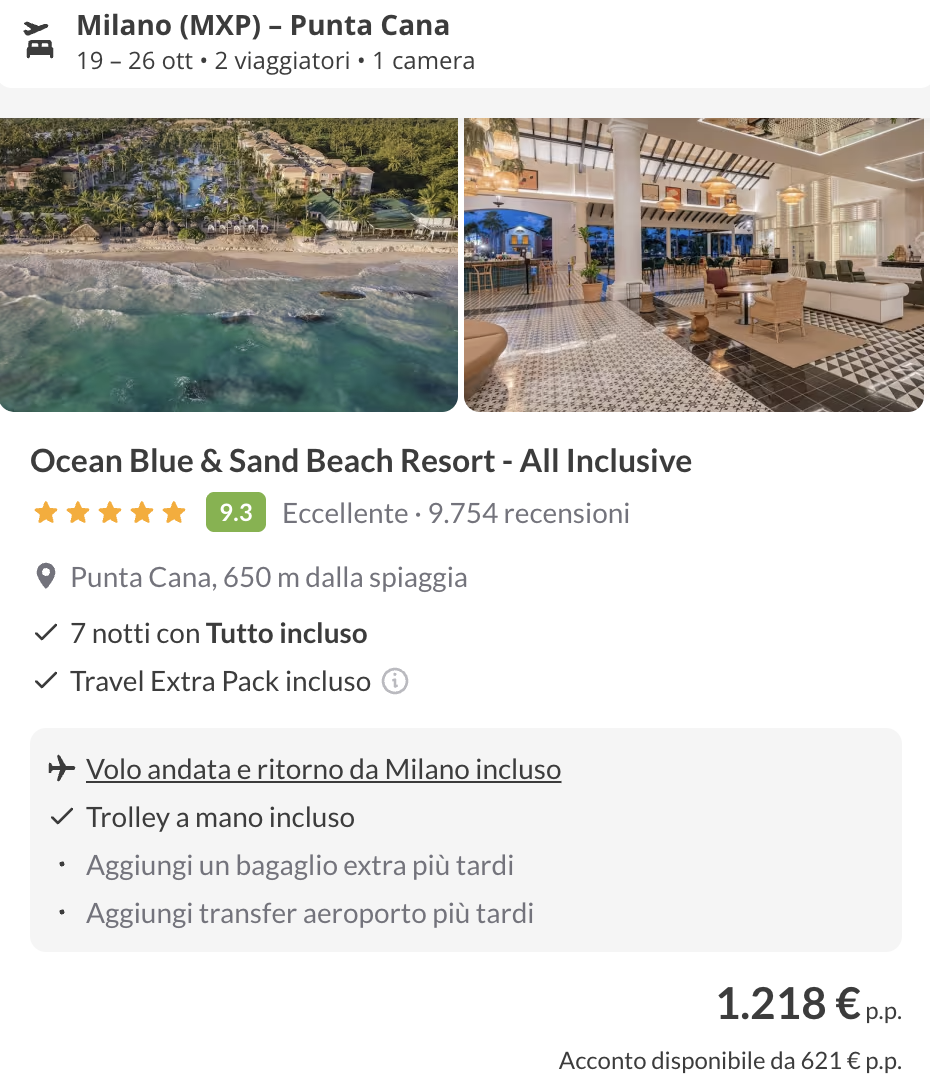
Task: Open the 9.754 recensioni reviews text
Action: pyautogui.click(x=529, y=513)
